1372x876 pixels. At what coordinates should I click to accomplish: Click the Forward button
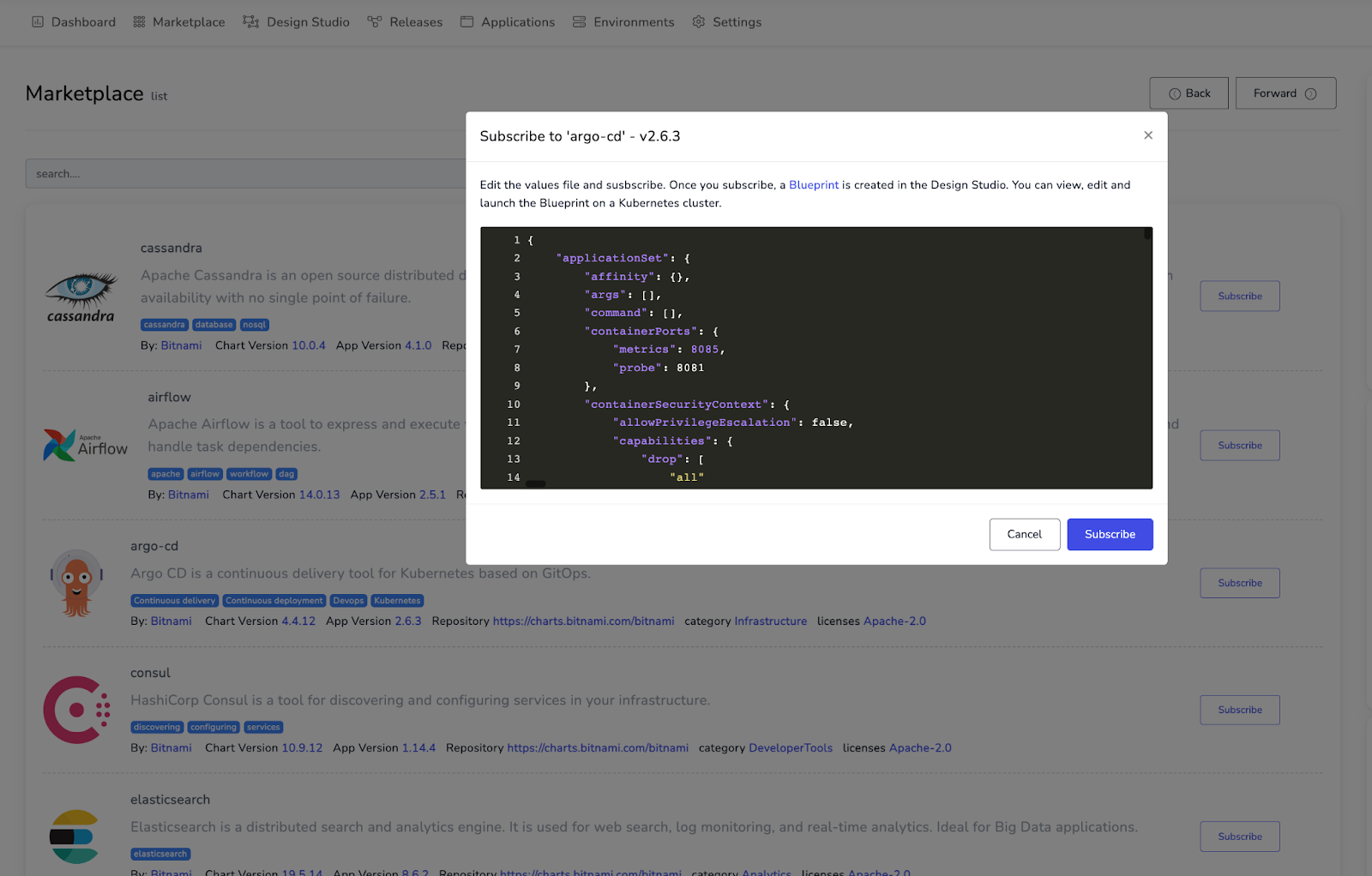pos(1285,93)
